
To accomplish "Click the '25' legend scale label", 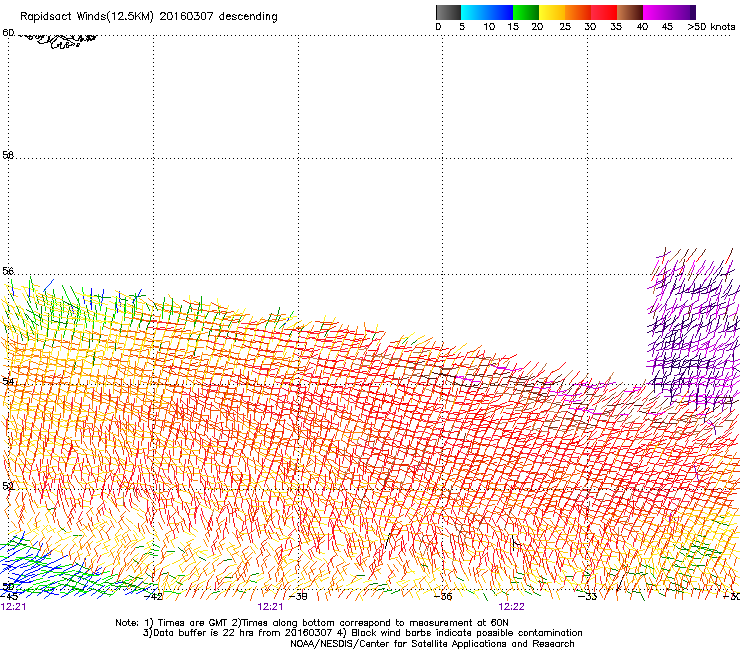I will (x=565, y=27).
